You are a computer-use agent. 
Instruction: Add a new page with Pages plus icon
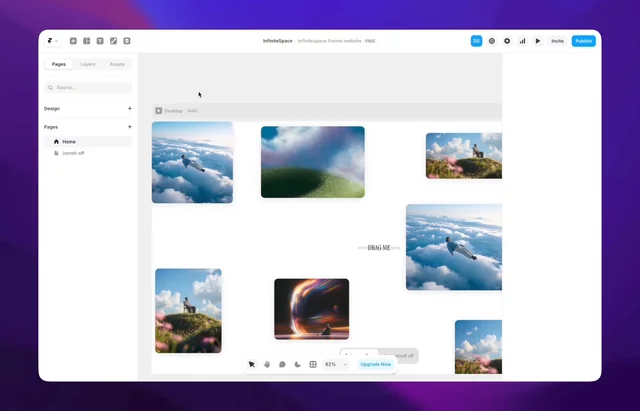130,127
